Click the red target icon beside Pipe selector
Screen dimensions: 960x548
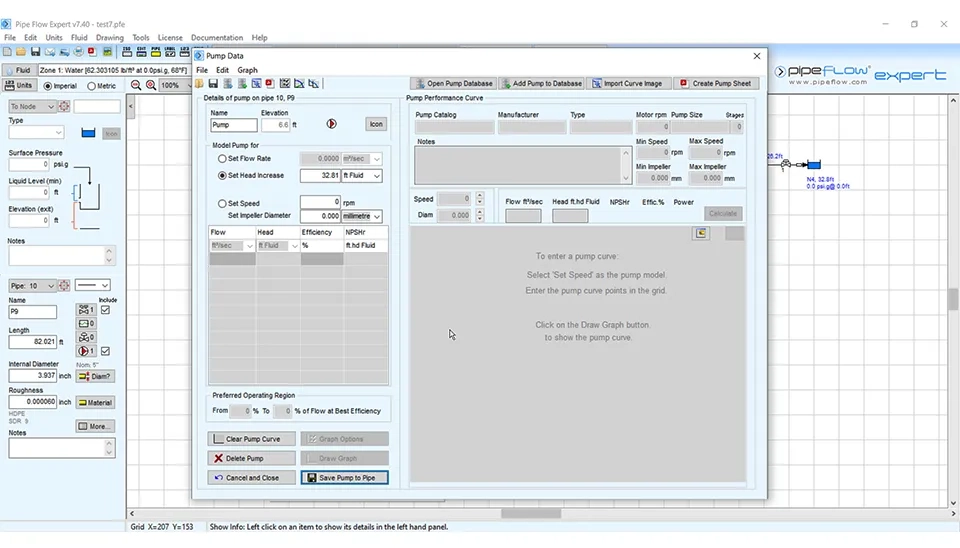click(63, 286)
